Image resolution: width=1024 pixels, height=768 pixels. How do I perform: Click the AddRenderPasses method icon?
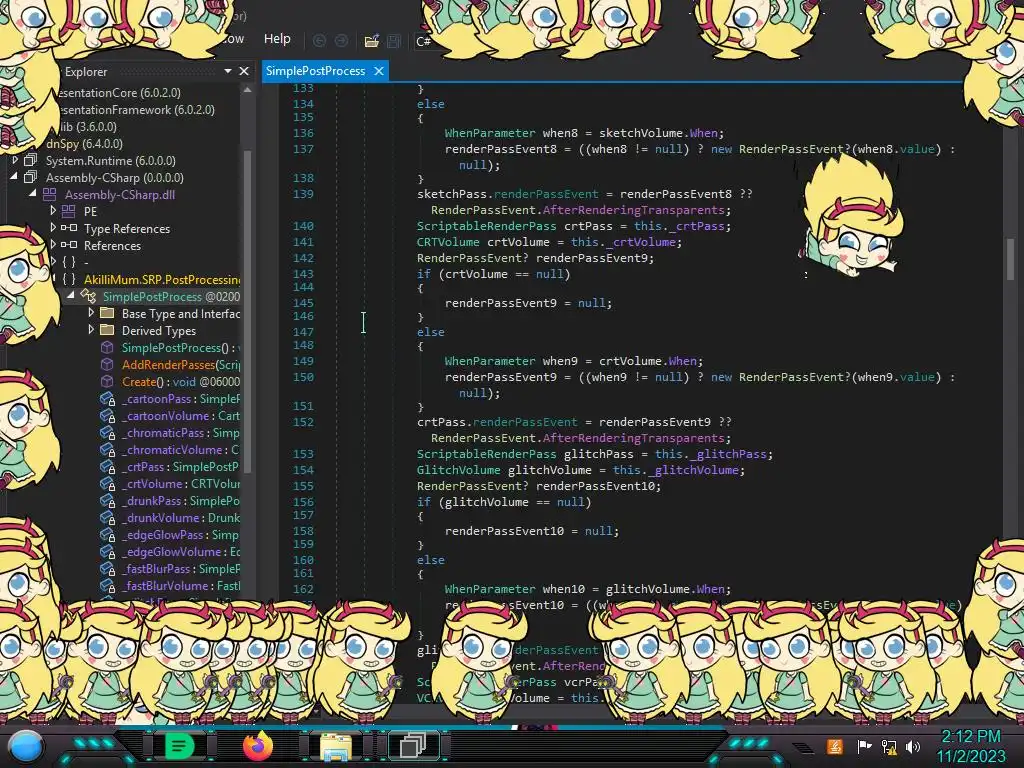click(107, 364)
